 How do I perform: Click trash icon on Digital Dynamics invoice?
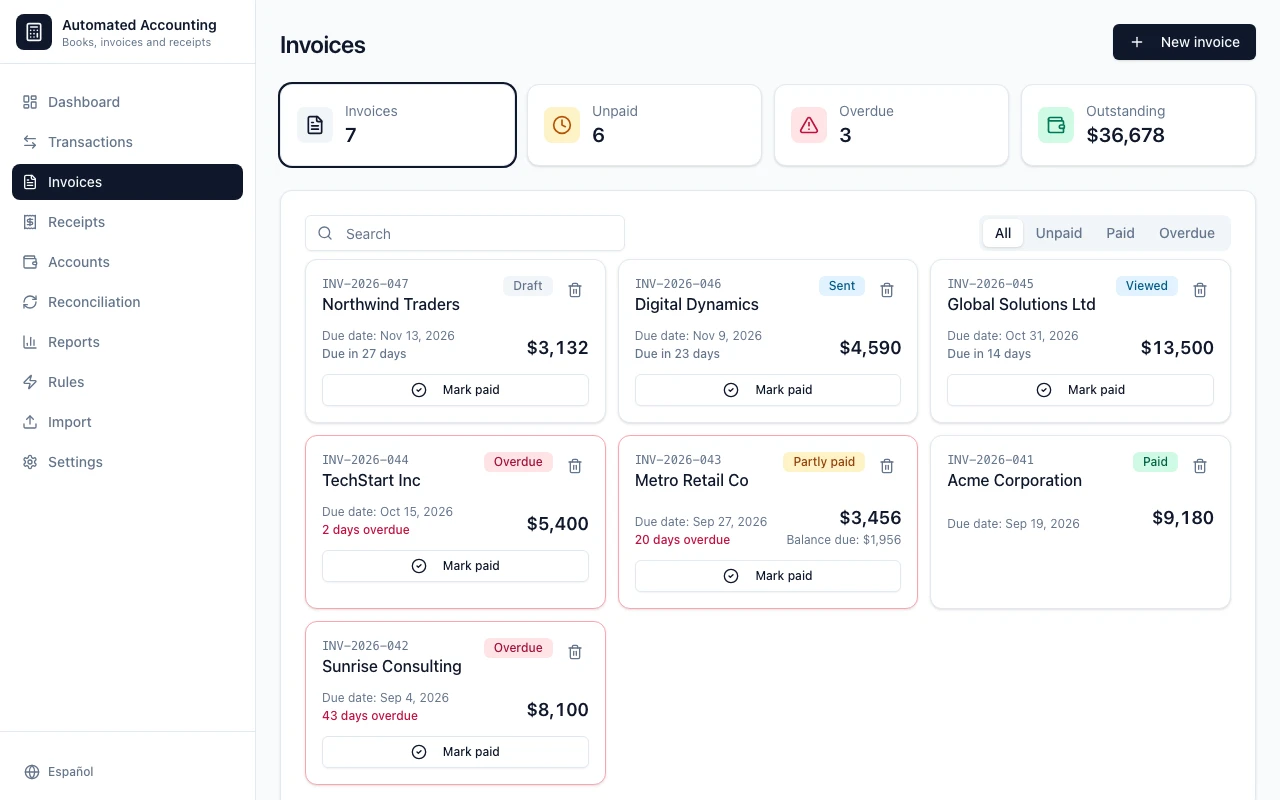(x=887, y=290)
